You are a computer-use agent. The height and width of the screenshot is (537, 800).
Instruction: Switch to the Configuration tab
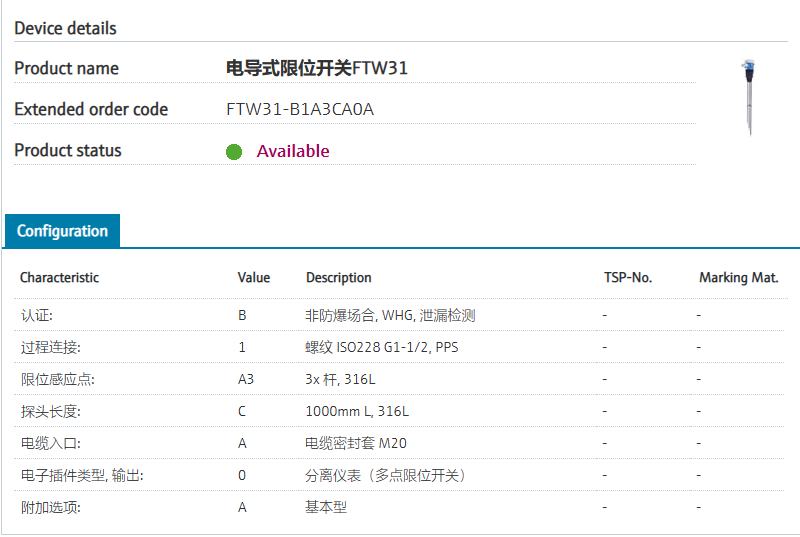[62, 231]
